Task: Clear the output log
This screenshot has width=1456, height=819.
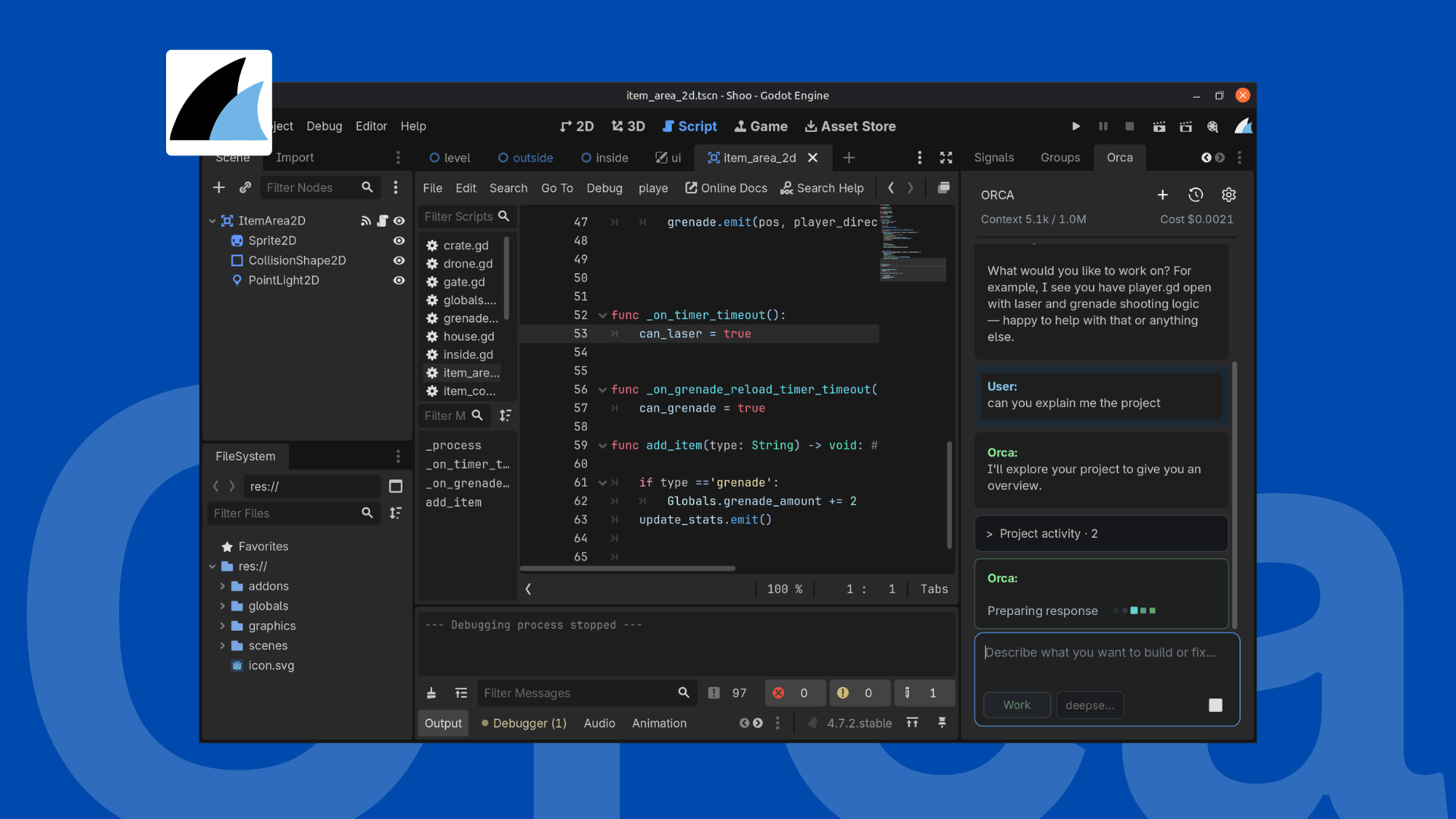Action: click(x=431, y=693)
